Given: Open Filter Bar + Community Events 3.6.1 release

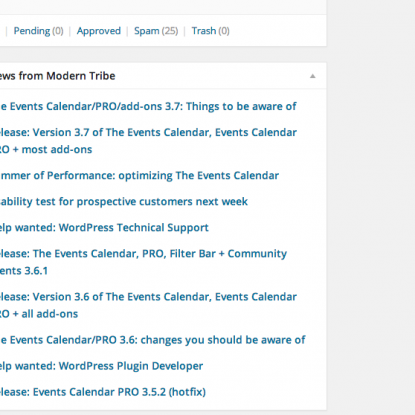Looking at the screenshot, I should click(x=143, y=262).
